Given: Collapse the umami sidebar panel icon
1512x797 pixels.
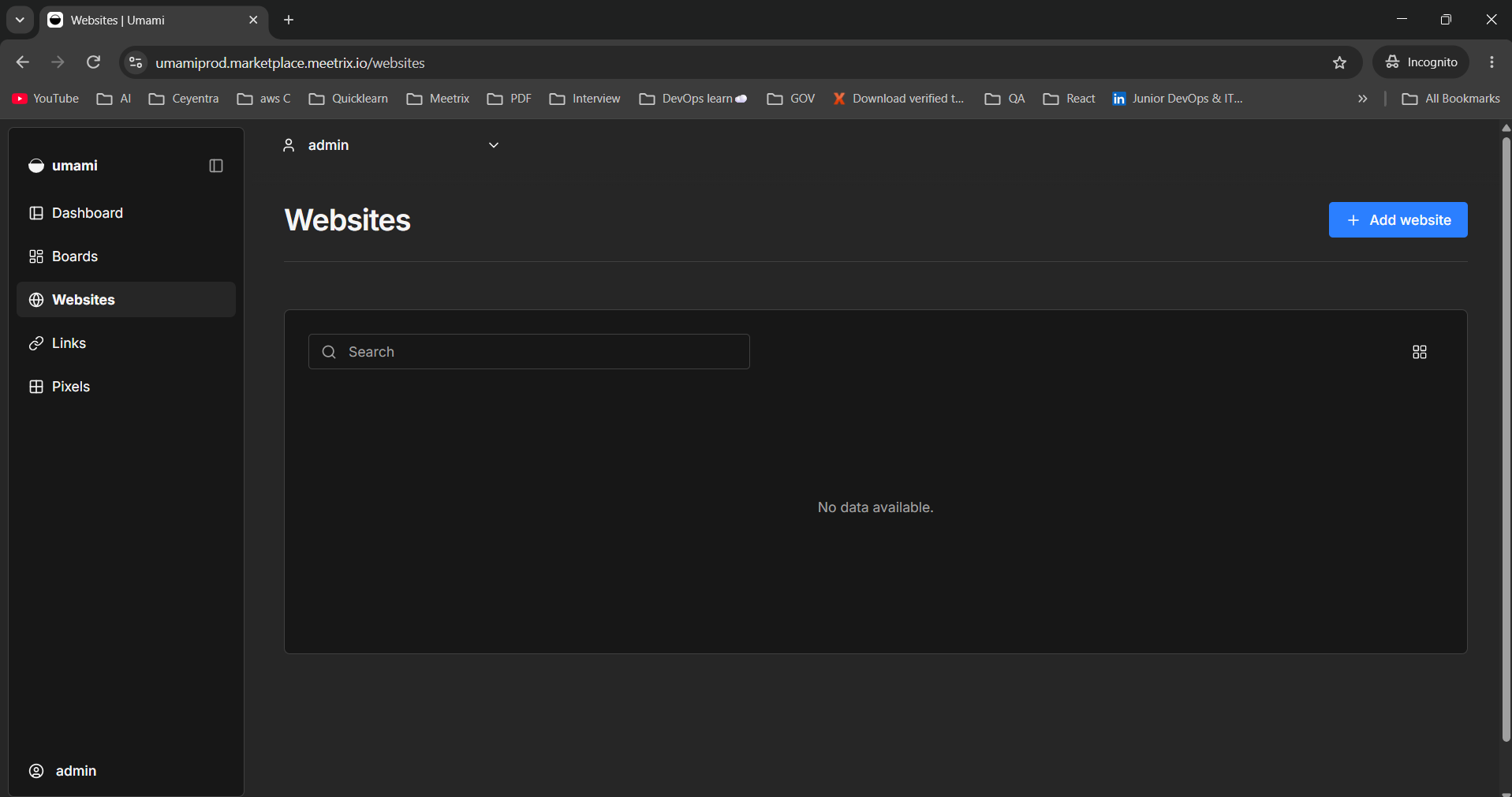Looking at the screenshot, I should pos(216,166).
